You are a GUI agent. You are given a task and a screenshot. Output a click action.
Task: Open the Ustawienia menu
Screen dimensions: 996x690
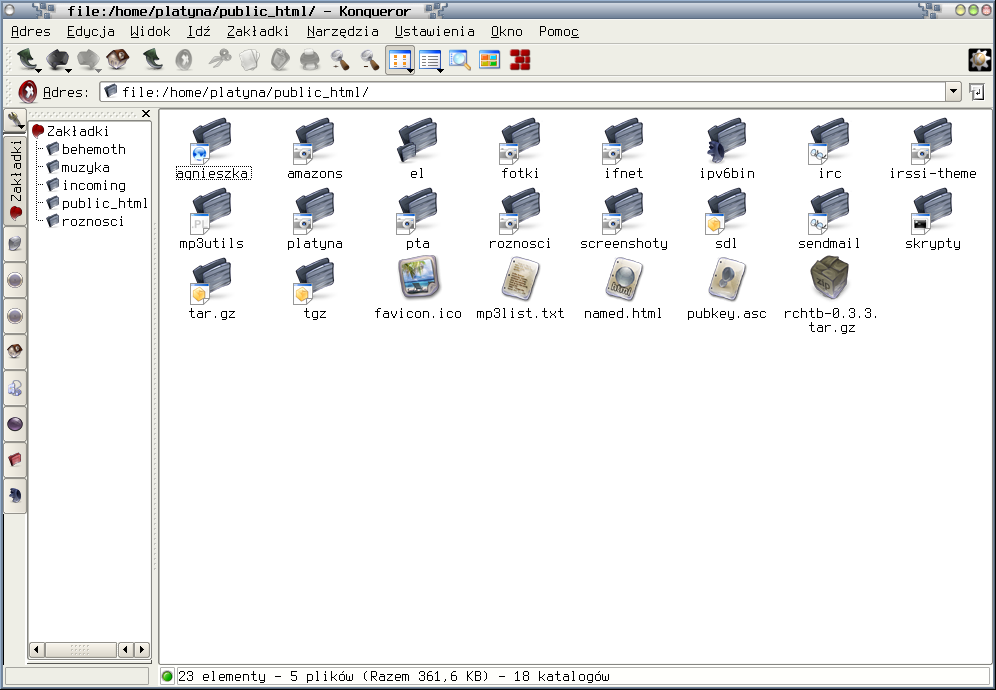tap(434, 31)
